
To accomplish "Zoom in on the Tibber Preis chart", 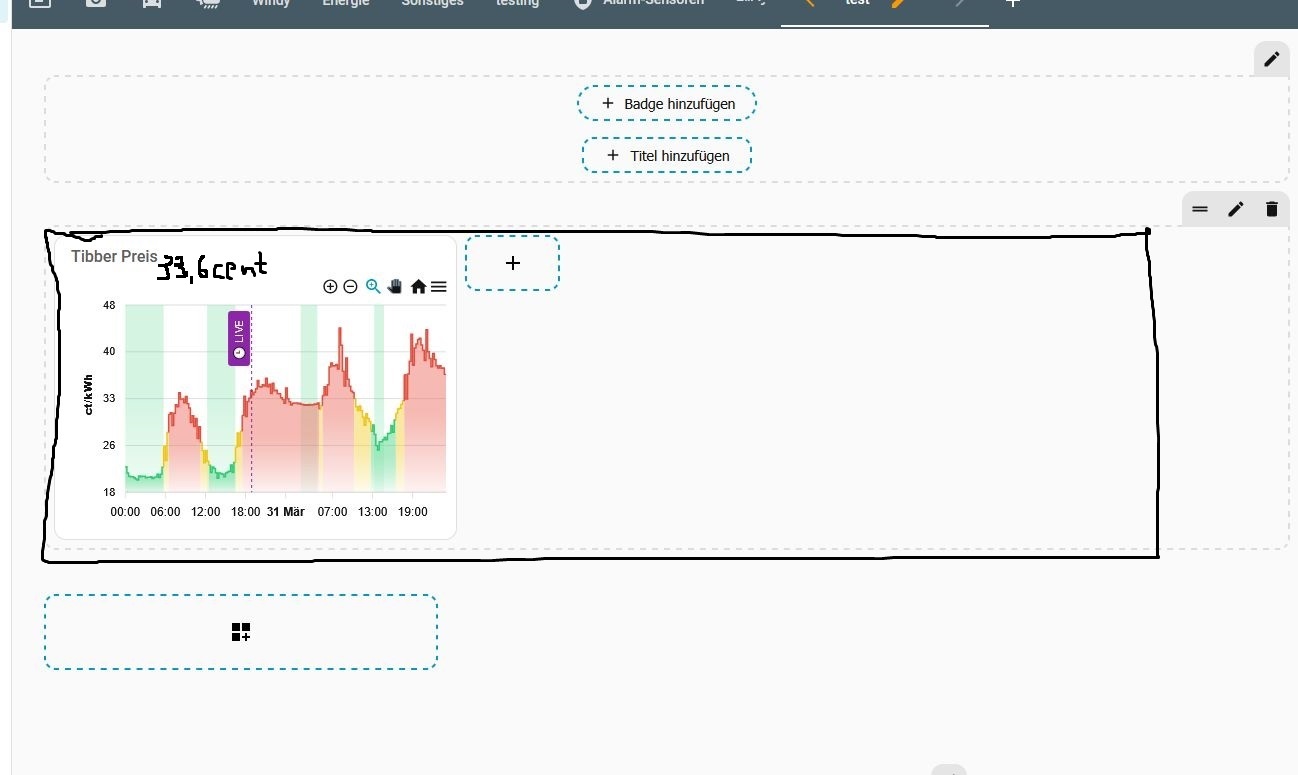I will 330,287.
